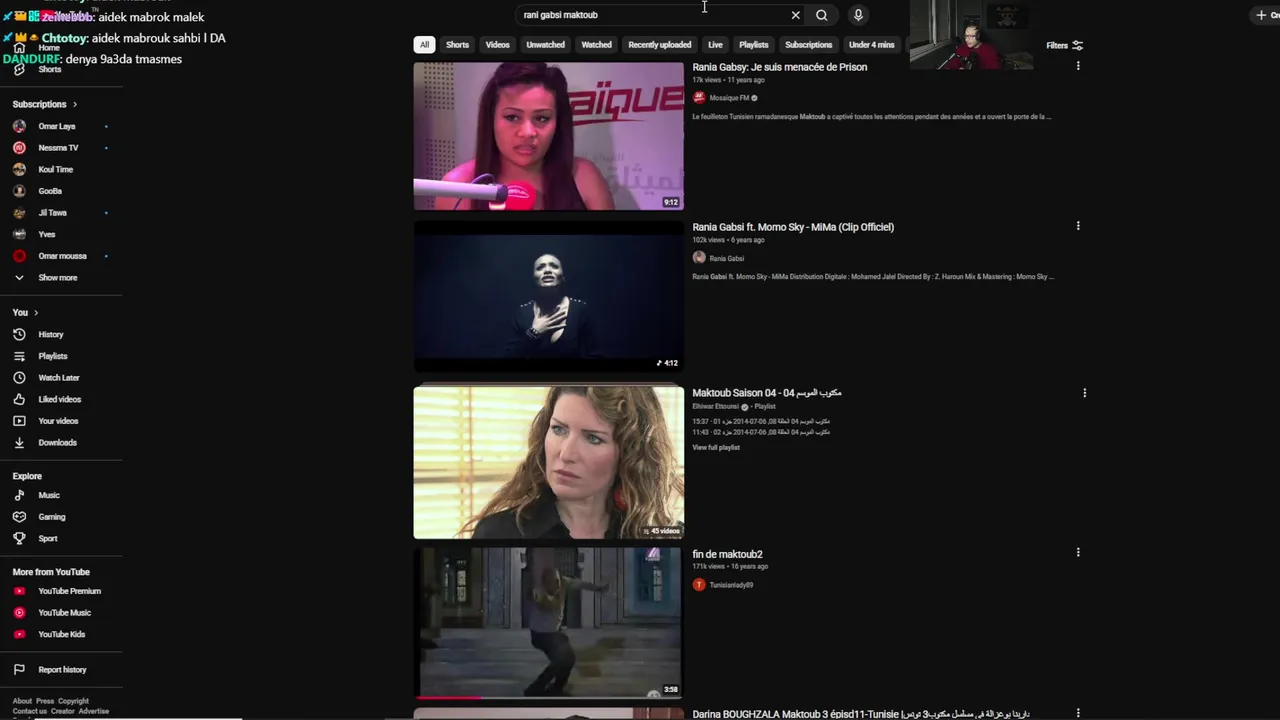1280x720 pixels.
Task: Start voice search with microphone icon
Action: pyautogui.click(x=858, y=15)
